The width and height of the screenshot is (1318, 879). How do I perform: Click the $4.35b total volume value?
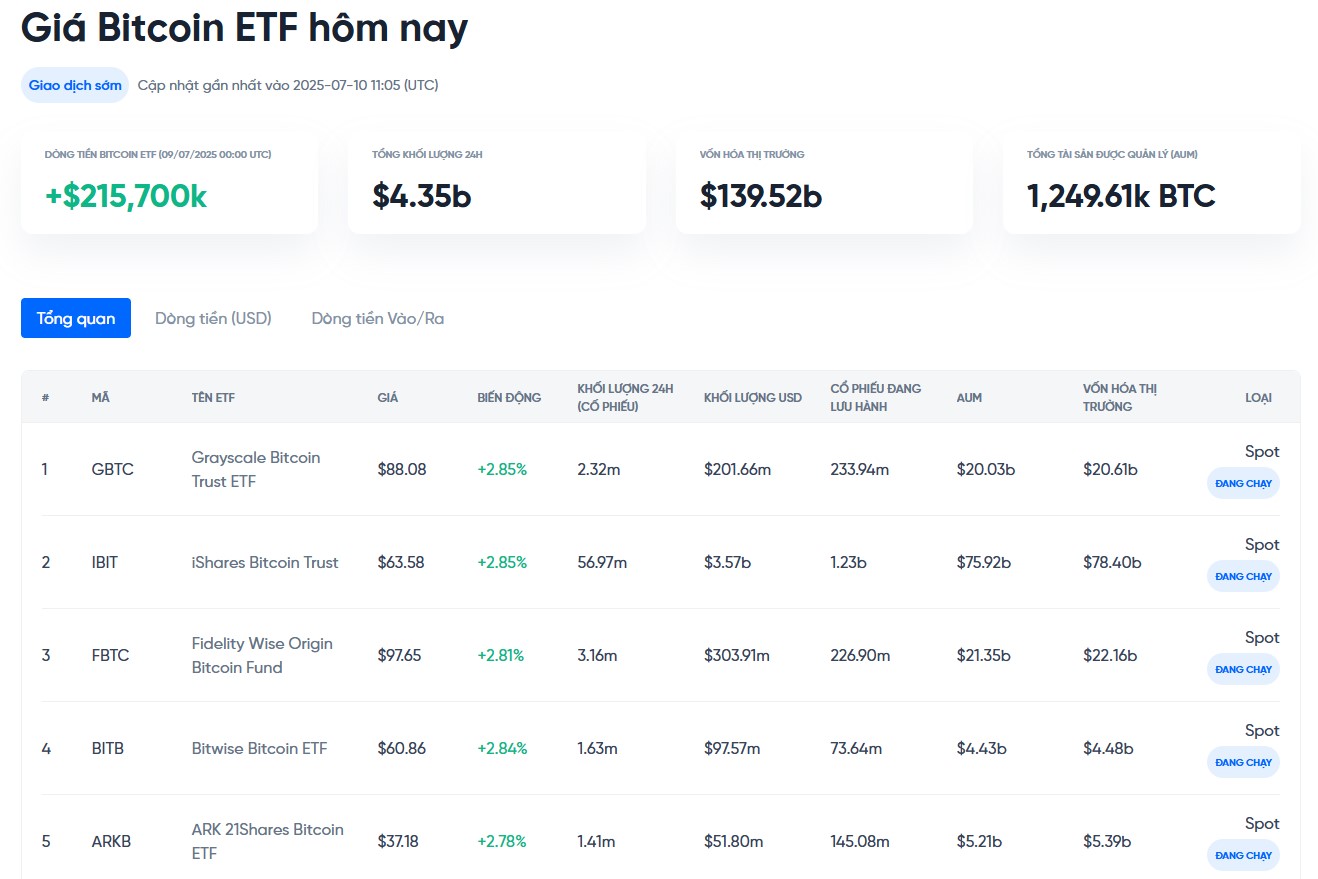coord(422,196)
